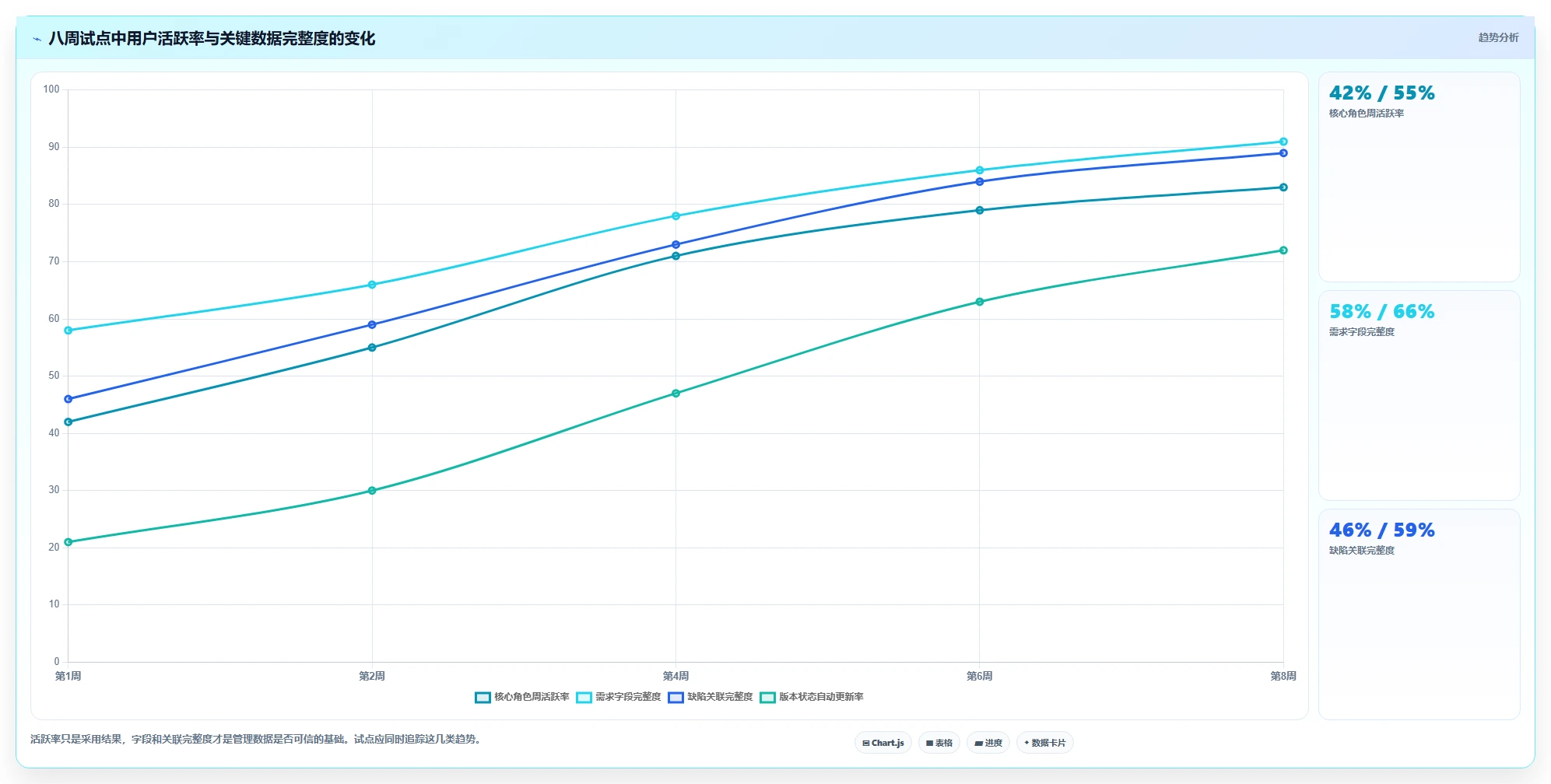Click the 42% / 55% stat value
This screenshot has height=784, width=1551.
[1381, 93]
